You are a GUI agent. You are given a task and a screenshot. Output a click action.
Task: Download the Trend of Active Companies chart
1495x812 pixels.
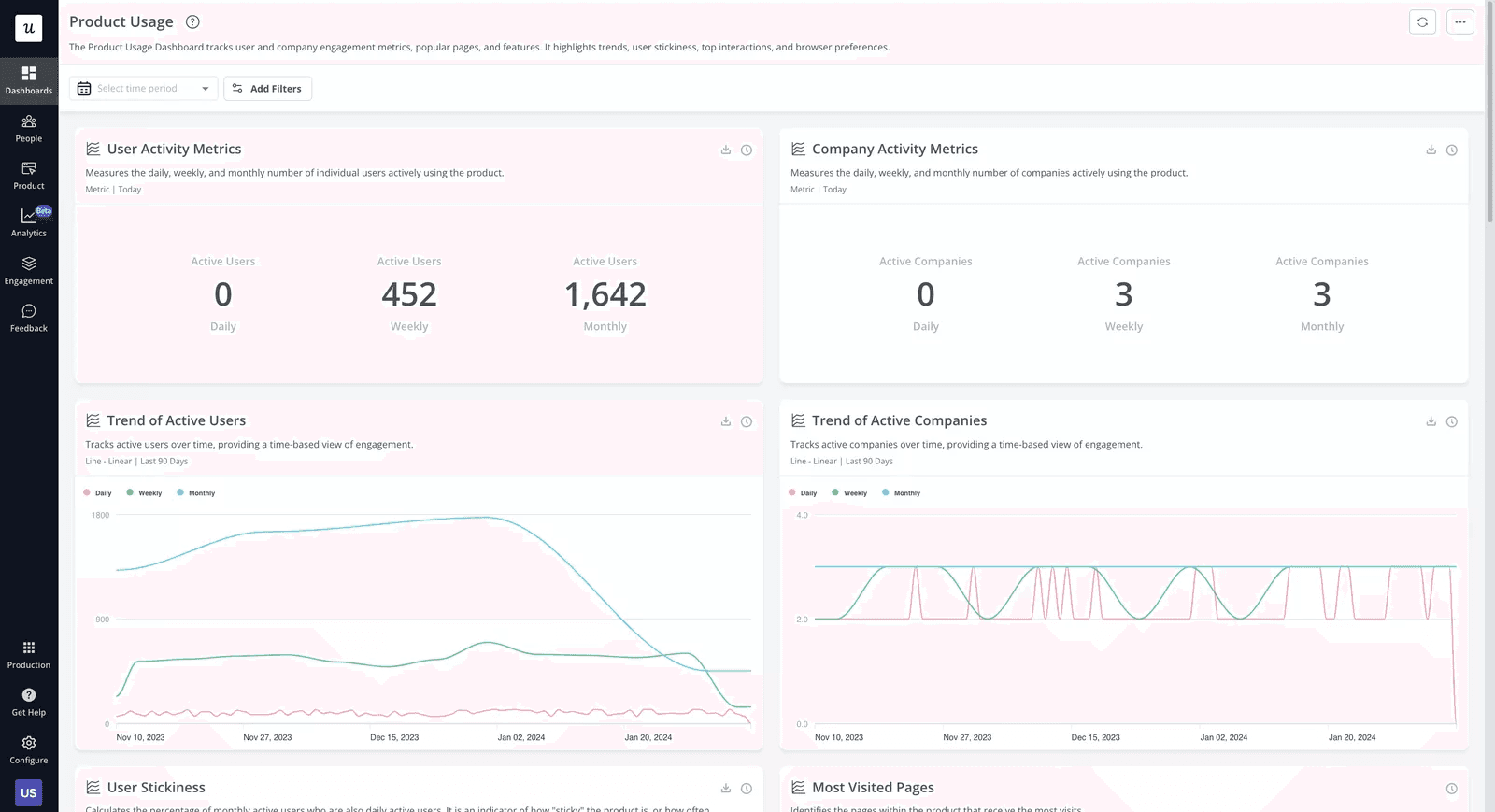1431,421
